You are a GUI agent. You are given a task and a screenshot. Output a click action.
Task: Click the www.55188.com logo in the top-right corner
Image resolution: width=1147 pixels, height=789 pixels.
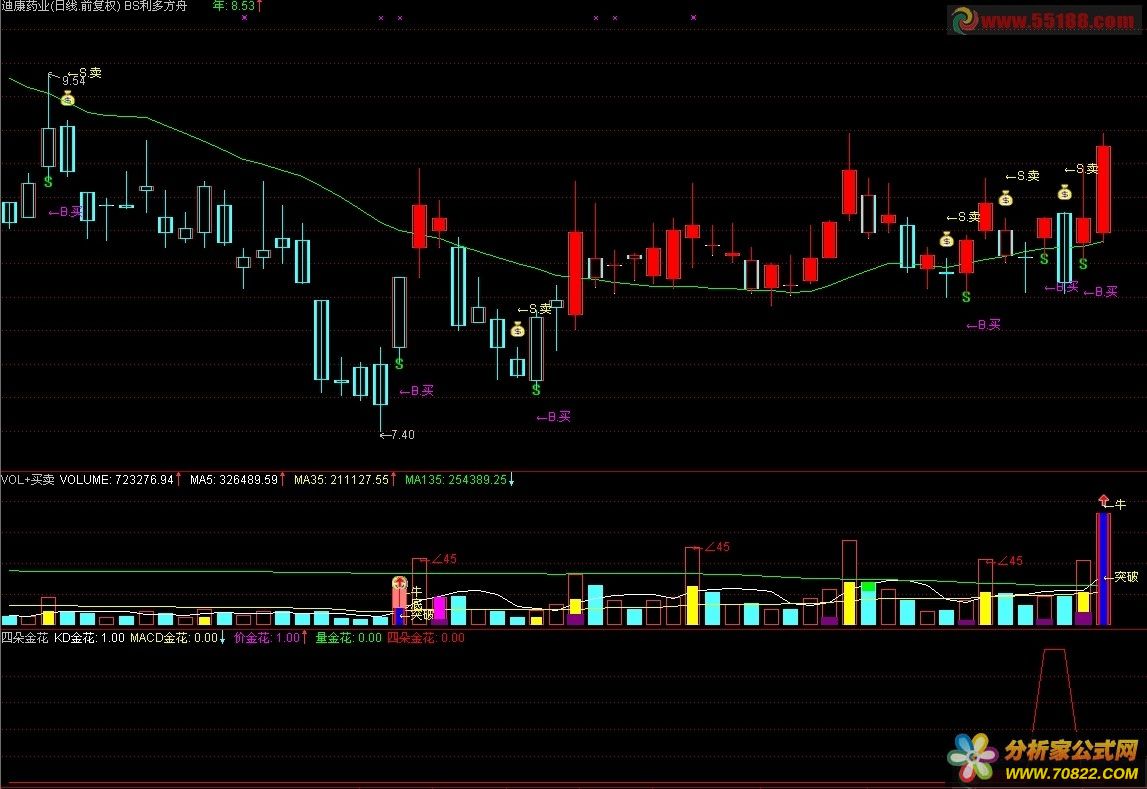pos(1045,20)
